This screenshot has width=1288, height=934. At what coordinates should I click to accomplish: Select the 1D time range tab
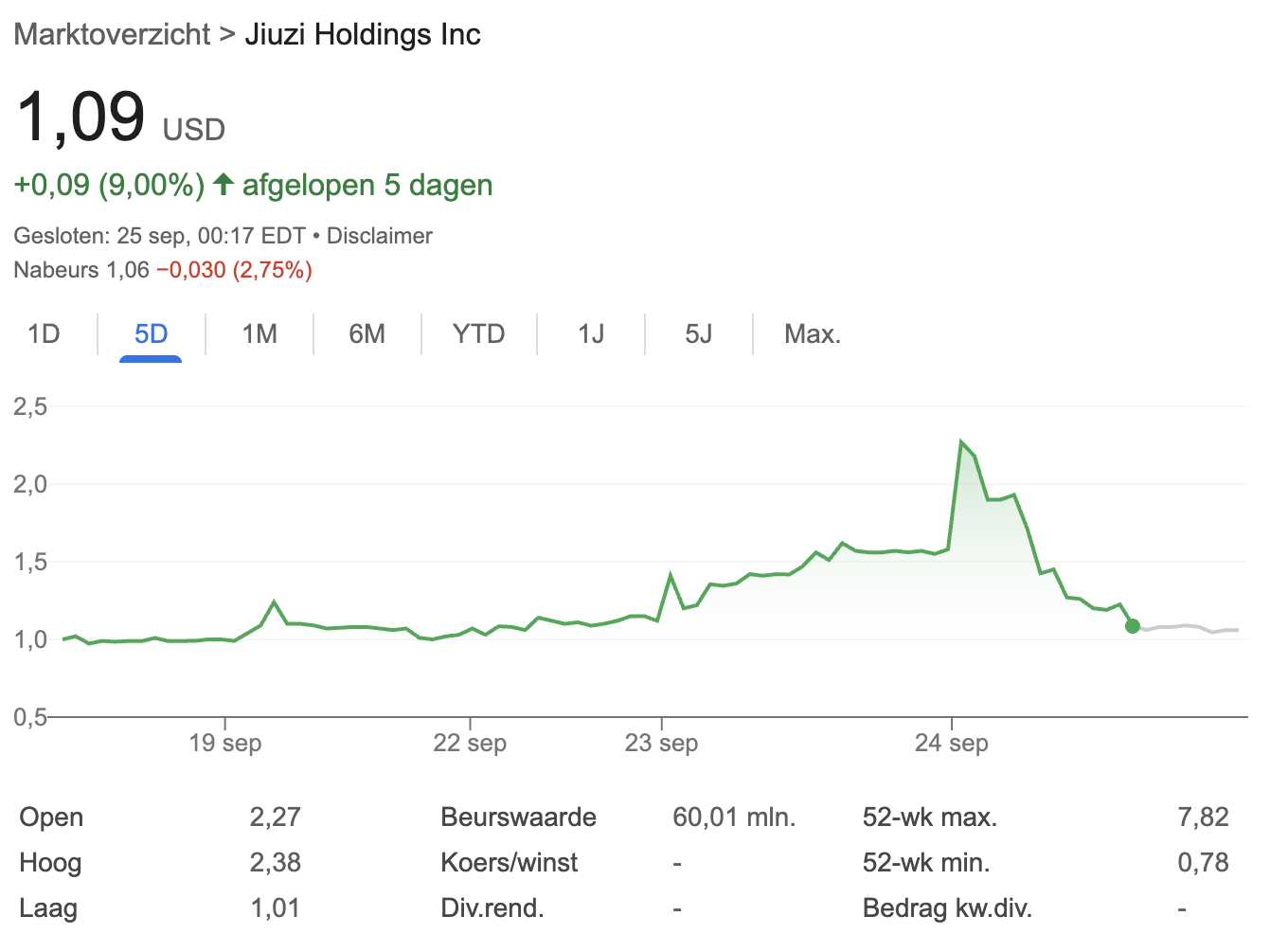(44, 334)
